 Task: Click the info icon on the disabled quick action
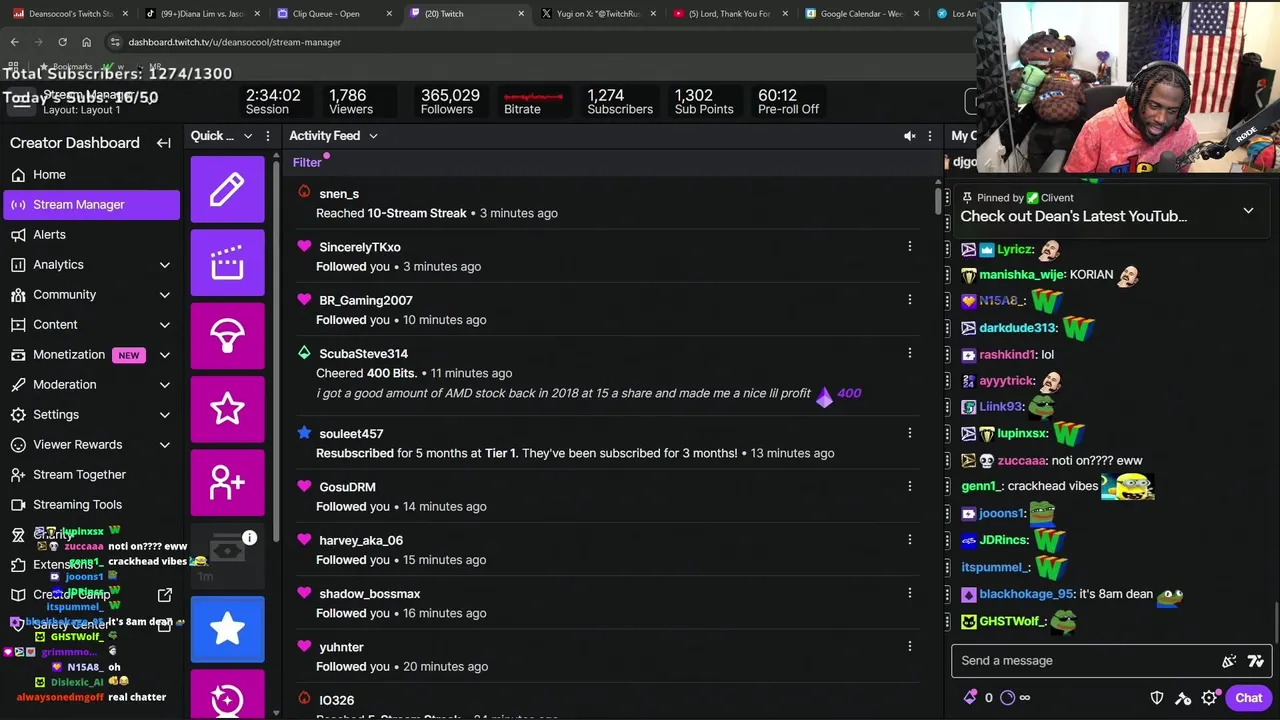[250, 538]
